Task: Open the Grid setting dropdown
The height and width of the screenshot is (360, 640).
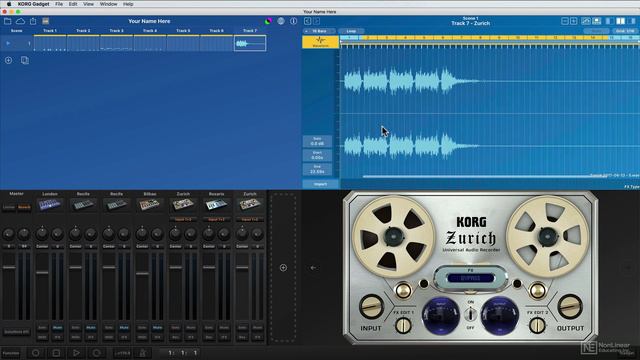Action: tap(624, 31)
